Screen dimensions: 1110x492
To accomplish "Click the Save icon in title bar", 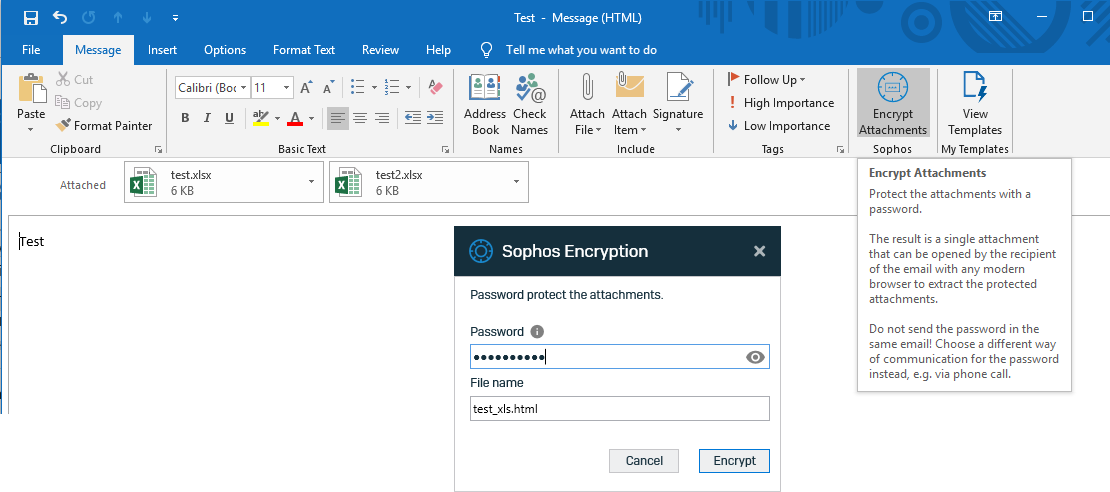I will tap(31, 17).
